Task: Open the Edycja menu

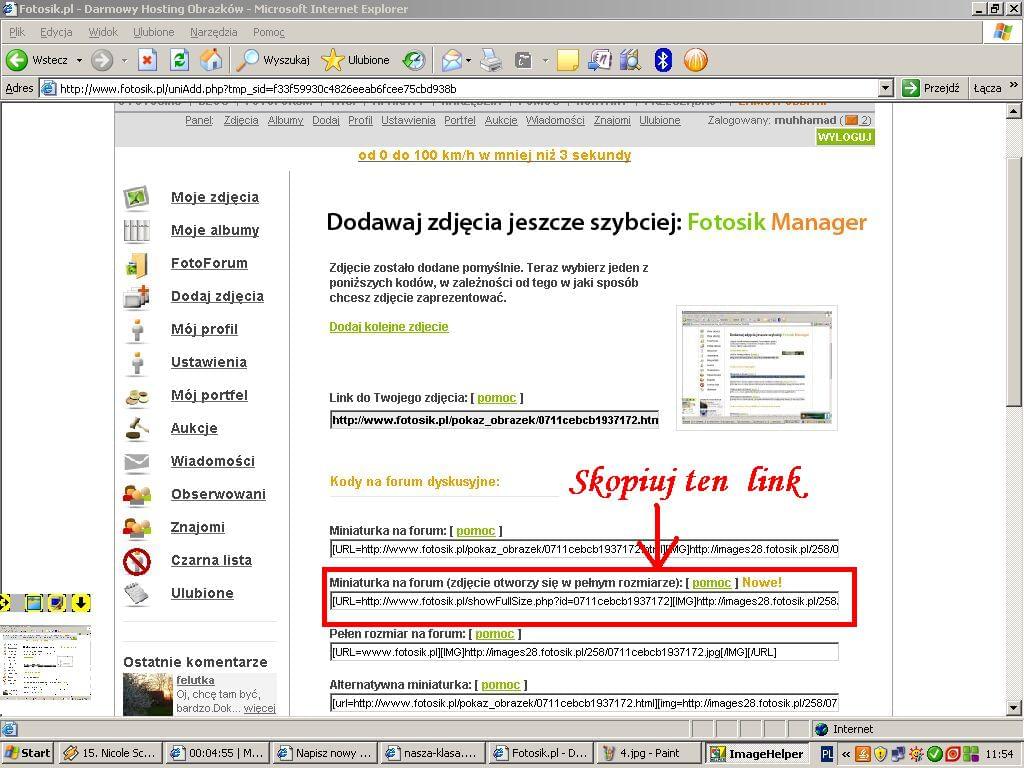Action: (x=56, y=32)
